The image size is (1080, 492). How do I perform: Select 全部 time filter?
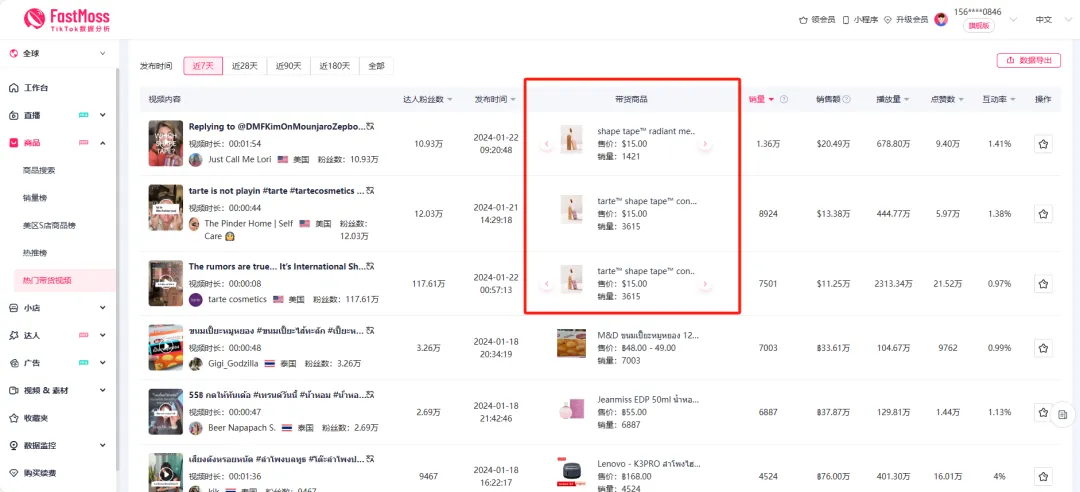[376, 66]
